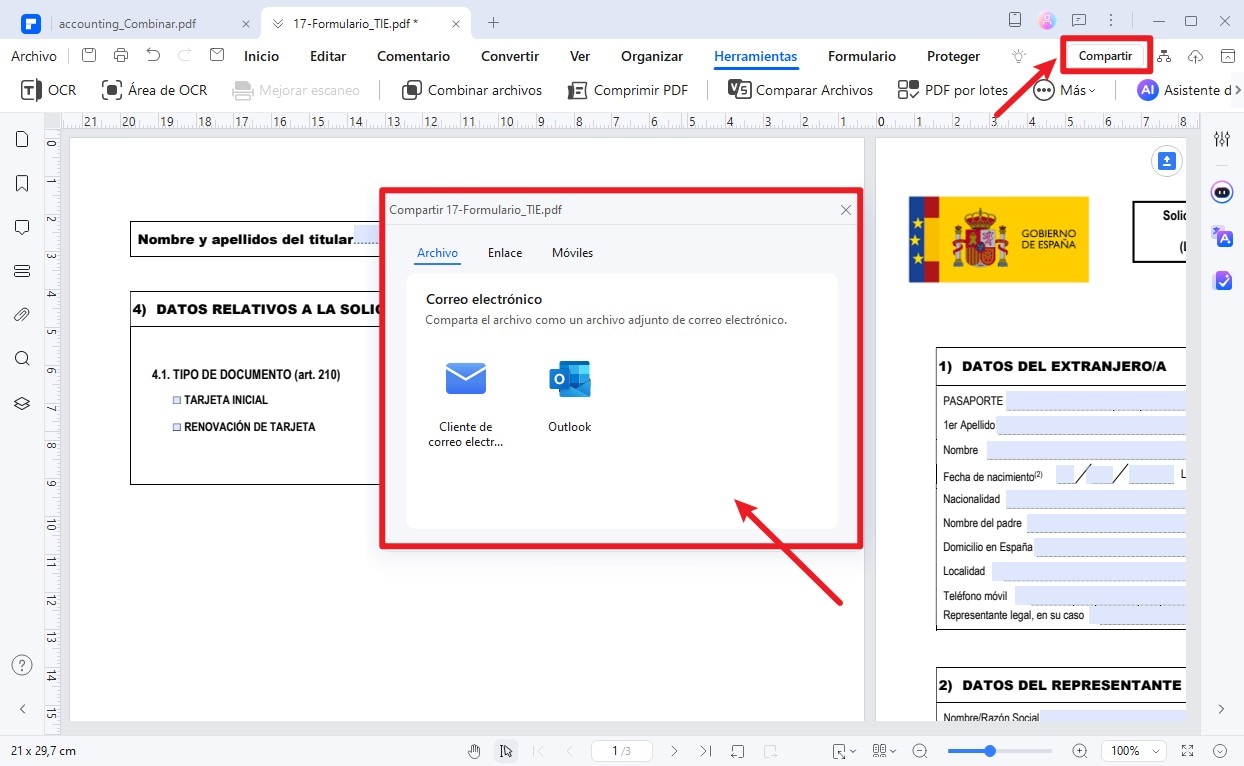The image size is (1244, 766).
Task: Close the Compartir dialog
Action: pyautogui.click(x=846, y=210)
